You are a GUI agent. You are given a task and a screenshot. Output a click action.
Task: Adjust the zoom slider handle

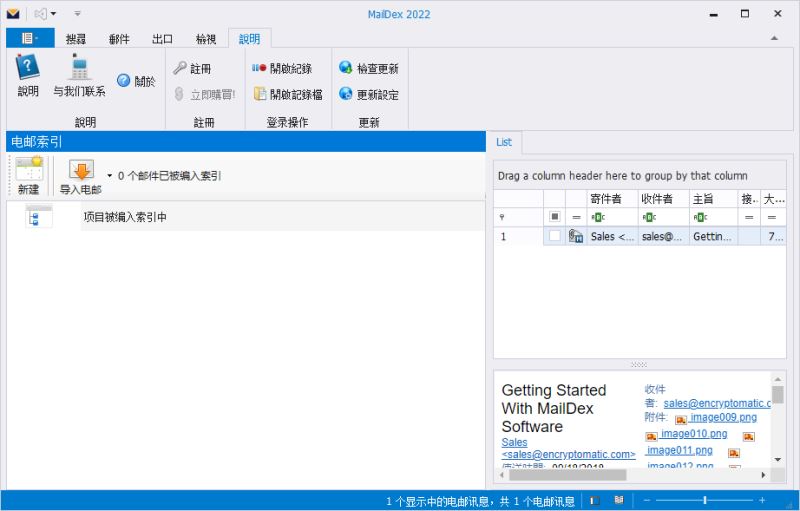pos(705,501)
